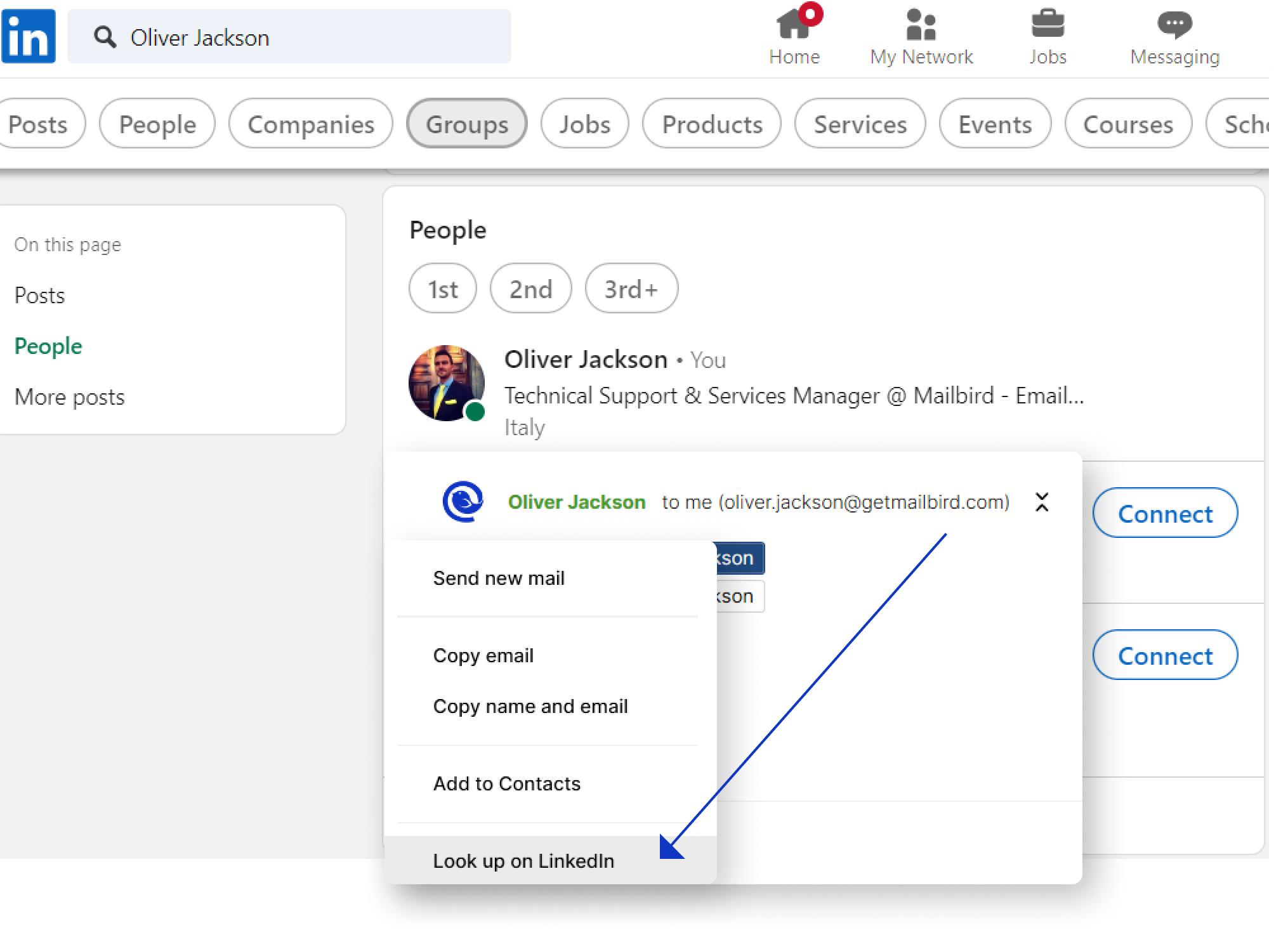The width and height of the screenshot is (1288, 935).
Task: Filter results by People
Action: [x=157, y=124]
